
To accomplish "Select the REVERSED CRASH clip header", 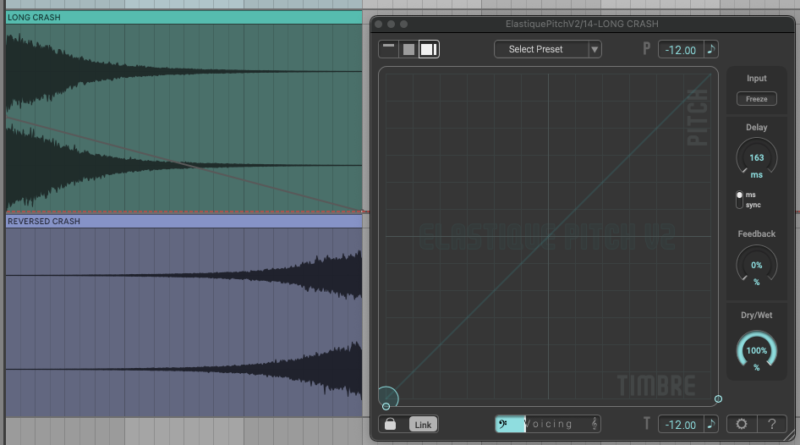I will click(182, 221).
